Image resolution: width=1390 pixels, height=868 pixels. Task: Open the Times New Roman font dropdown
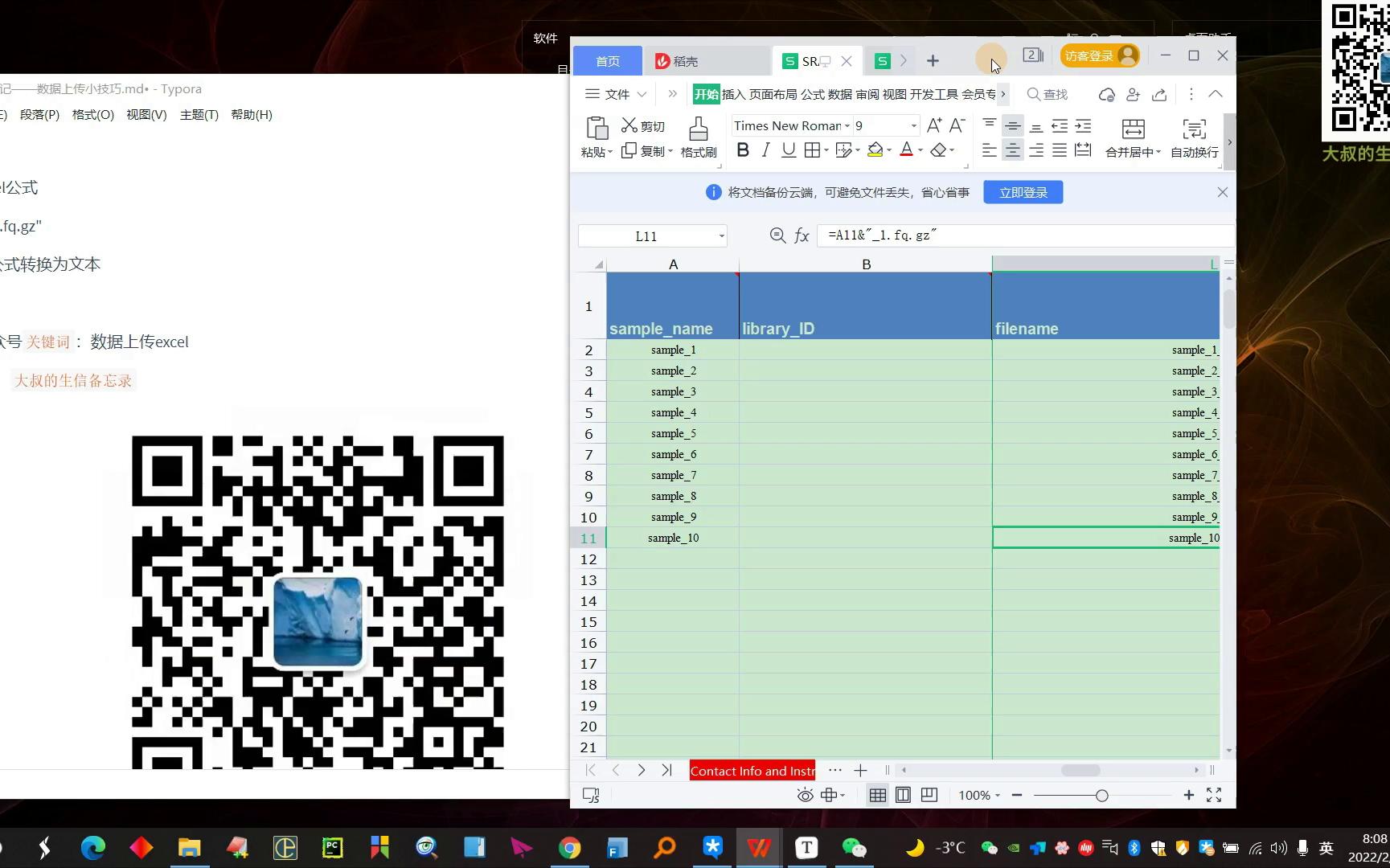point(847,126)
